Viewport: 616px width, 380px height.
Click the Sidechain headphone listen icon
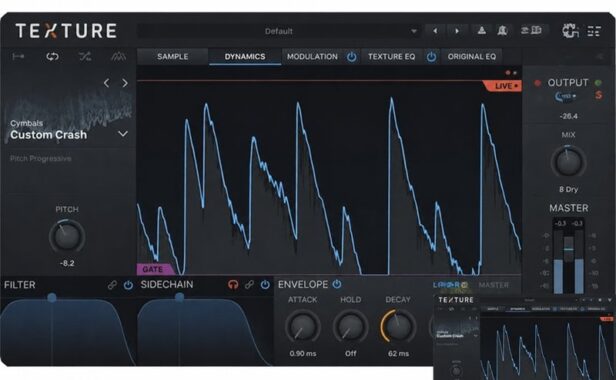click(x=233, y=285)
